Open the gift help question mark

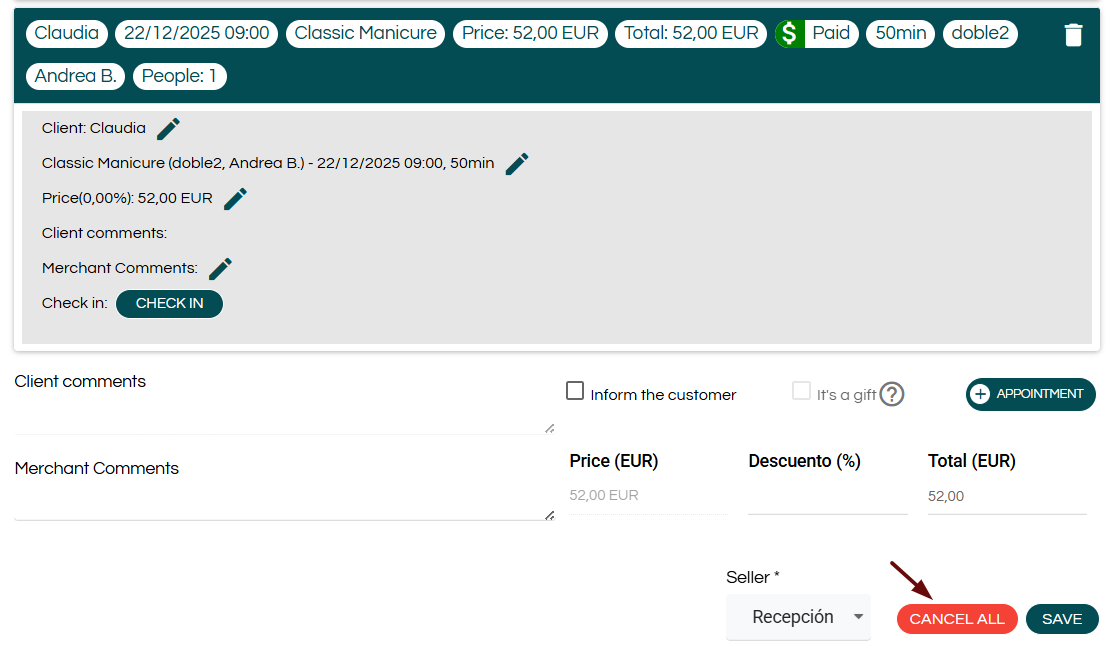[x=891, y=395]
